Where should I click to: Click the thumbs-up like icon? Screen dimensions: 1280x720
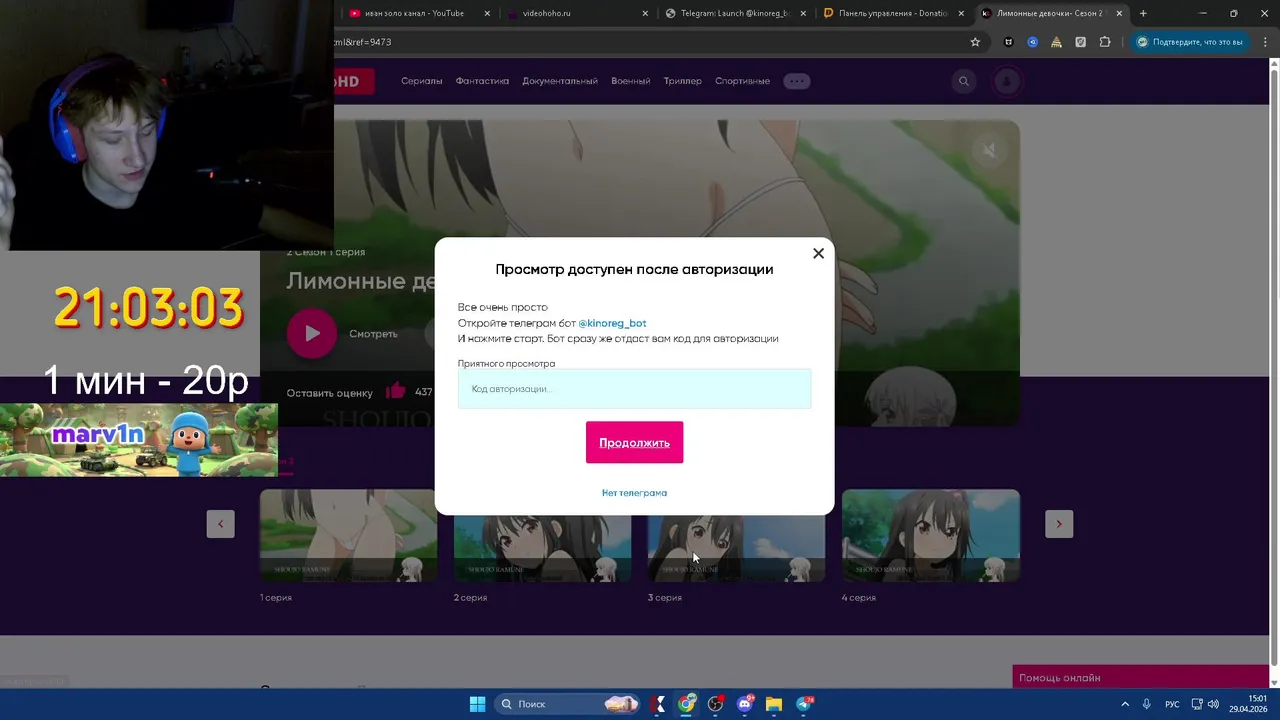tap(395, 391)
